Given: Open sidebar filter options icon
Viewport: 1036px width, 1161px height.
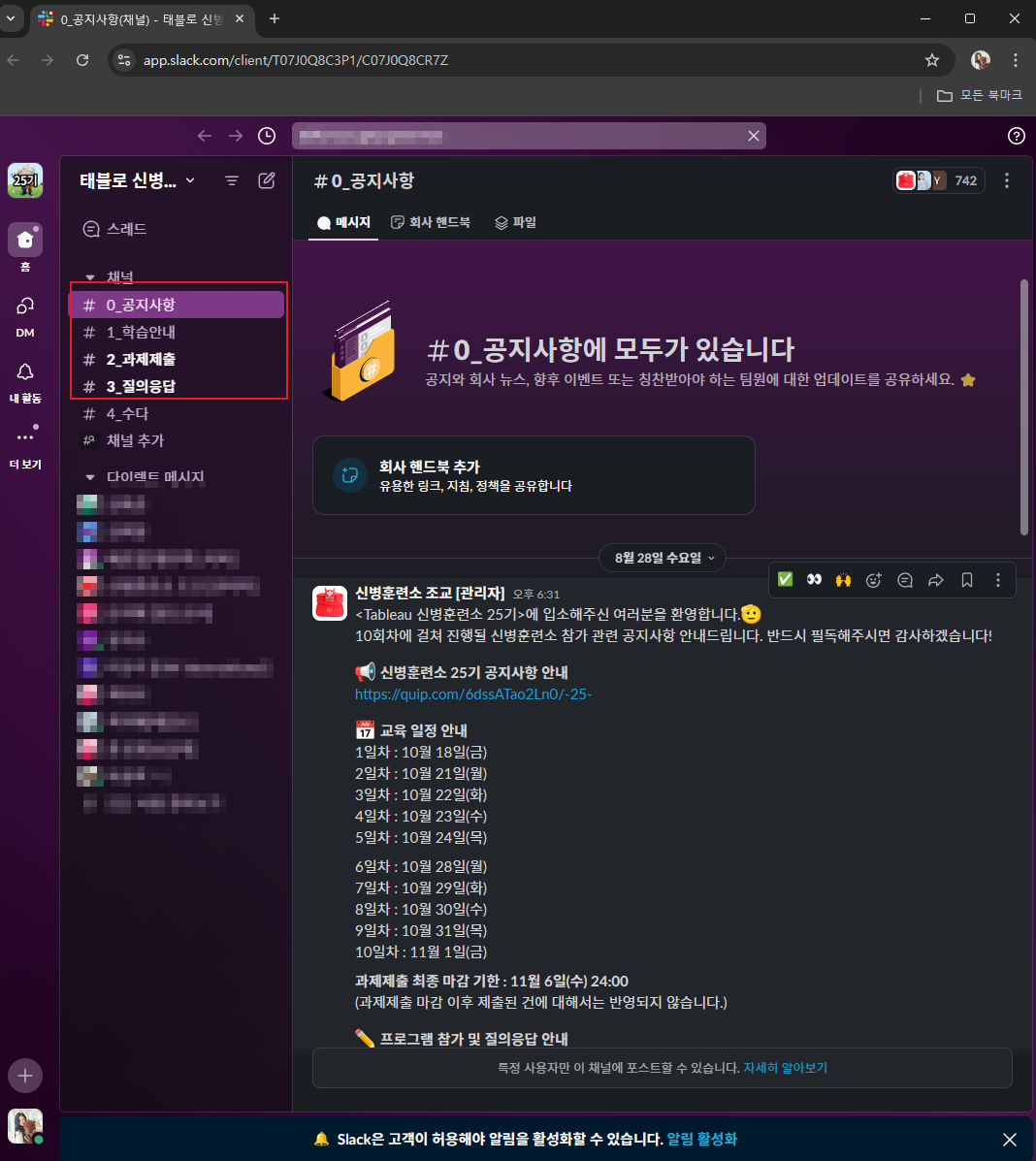Looking at the screenshot, I should coord(232,180).
